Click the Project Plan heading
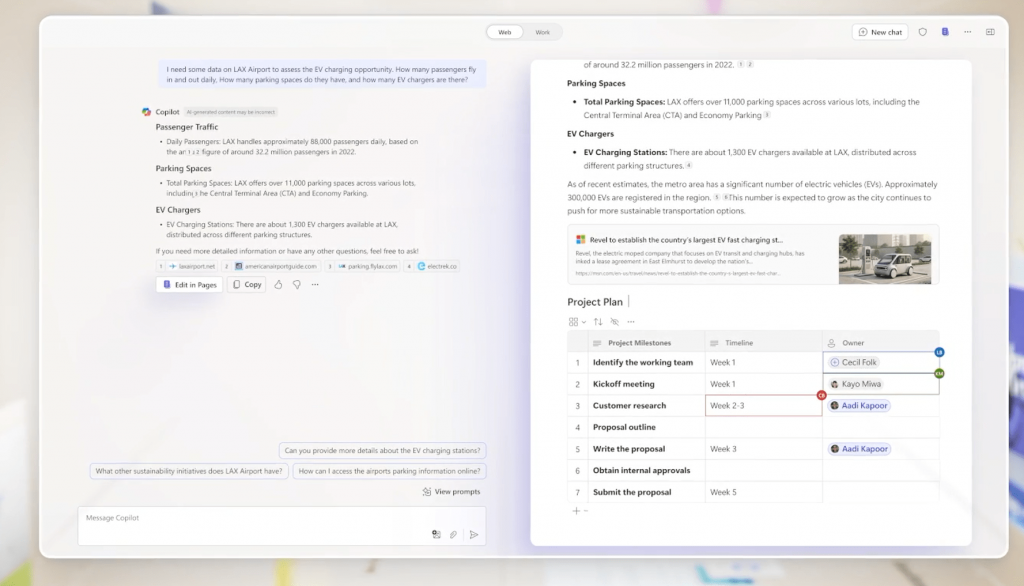Image resolution: width=1024 pixels, height=586 pixels. 595,302
